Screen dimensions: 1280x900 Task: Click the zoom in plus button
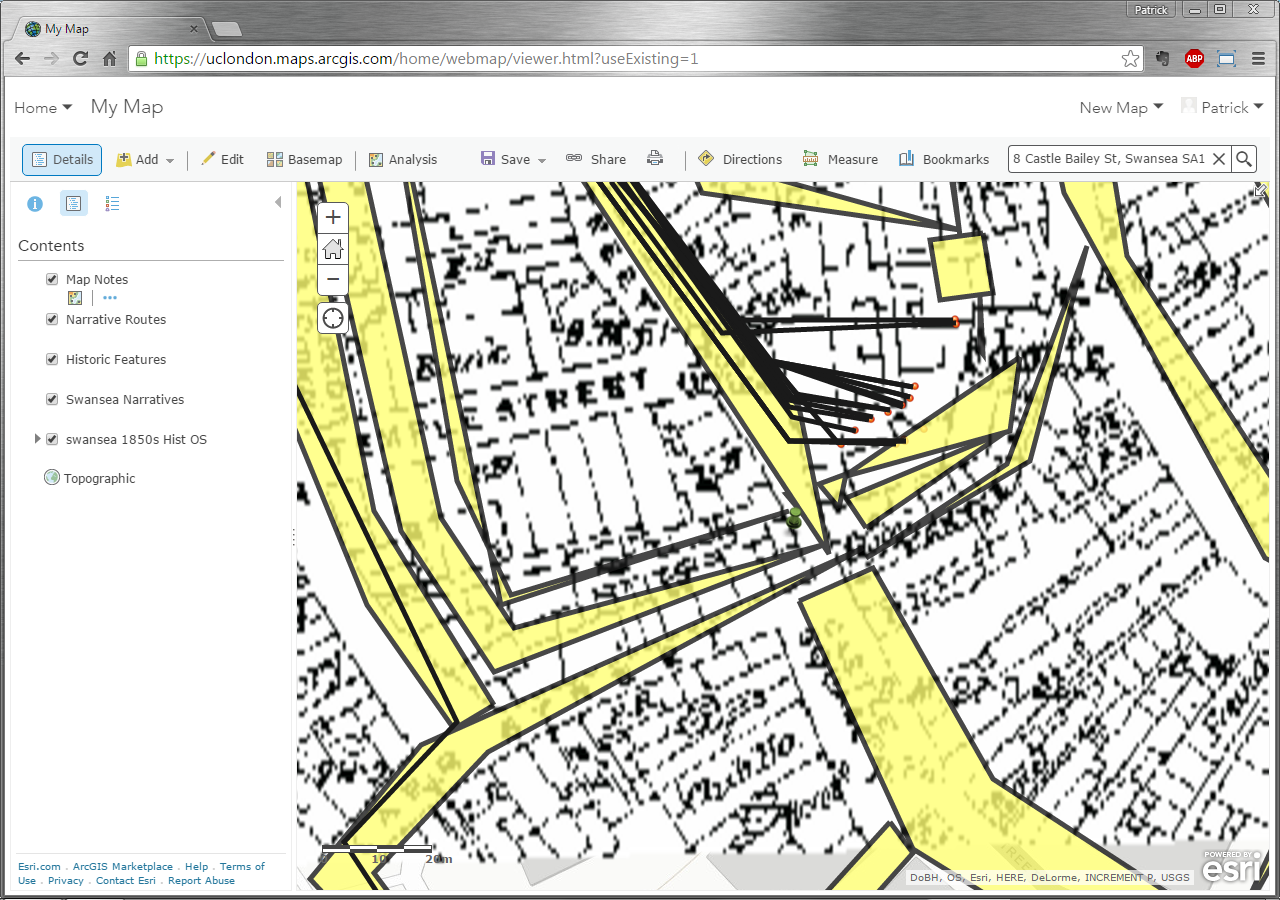click(x=333, y=217)
